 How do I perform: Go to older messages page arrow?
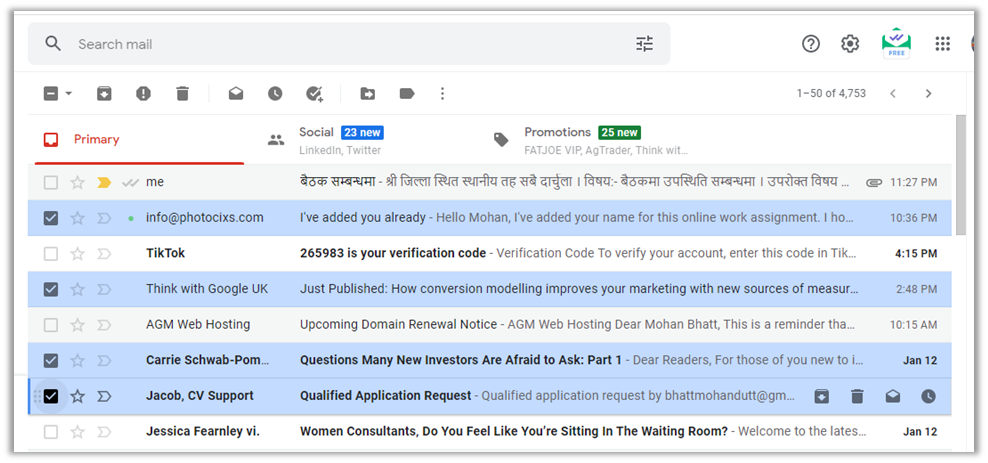click(928, 93)
